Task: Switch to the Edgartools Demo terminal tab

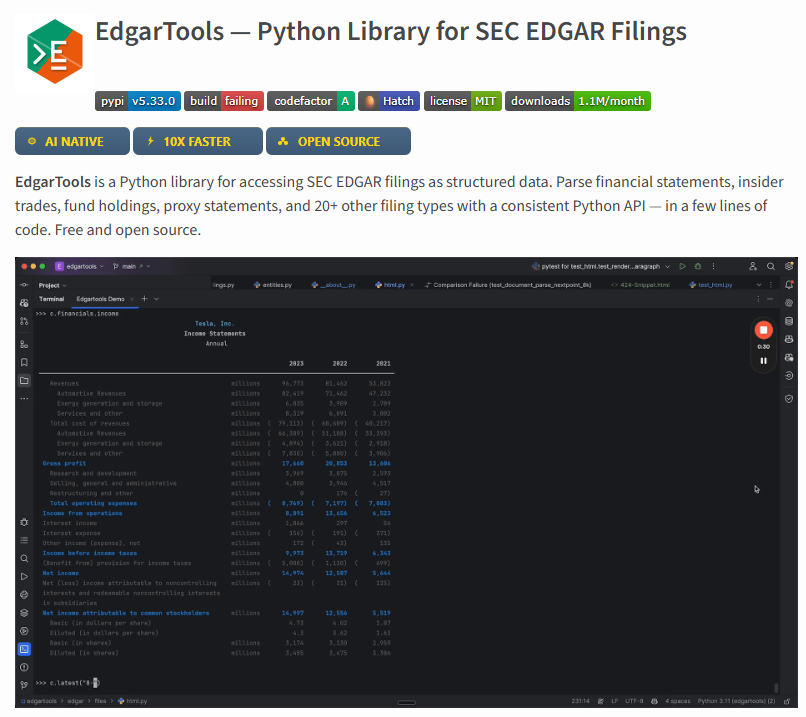Action: tap(100, 299)
